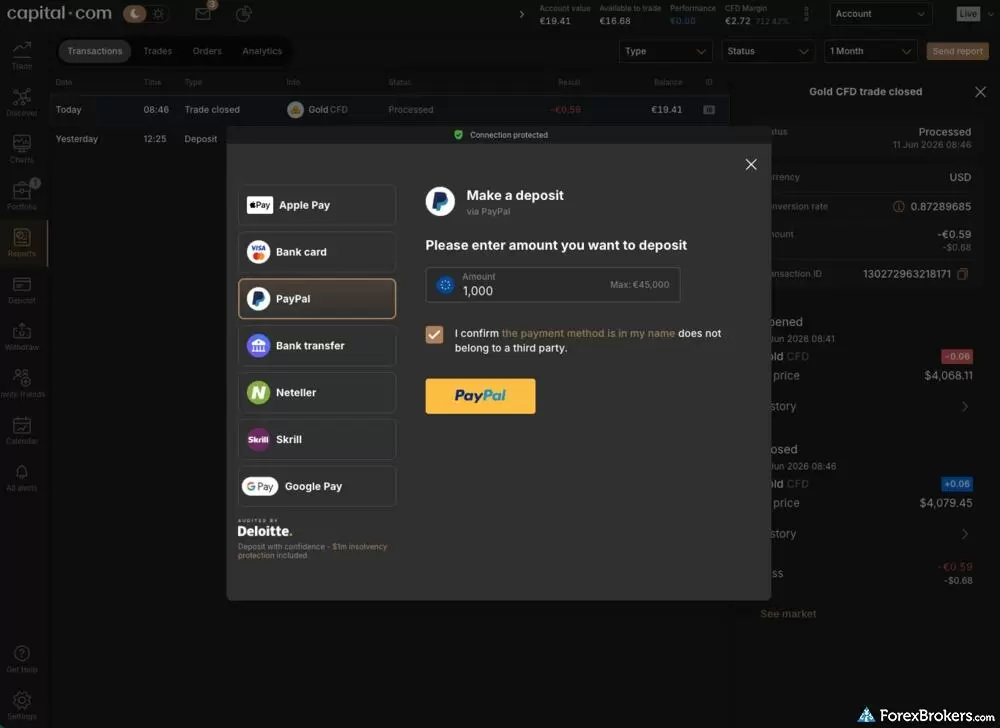
Task: Open the Deposit section in the sidebar
Action: coord(22,290)
